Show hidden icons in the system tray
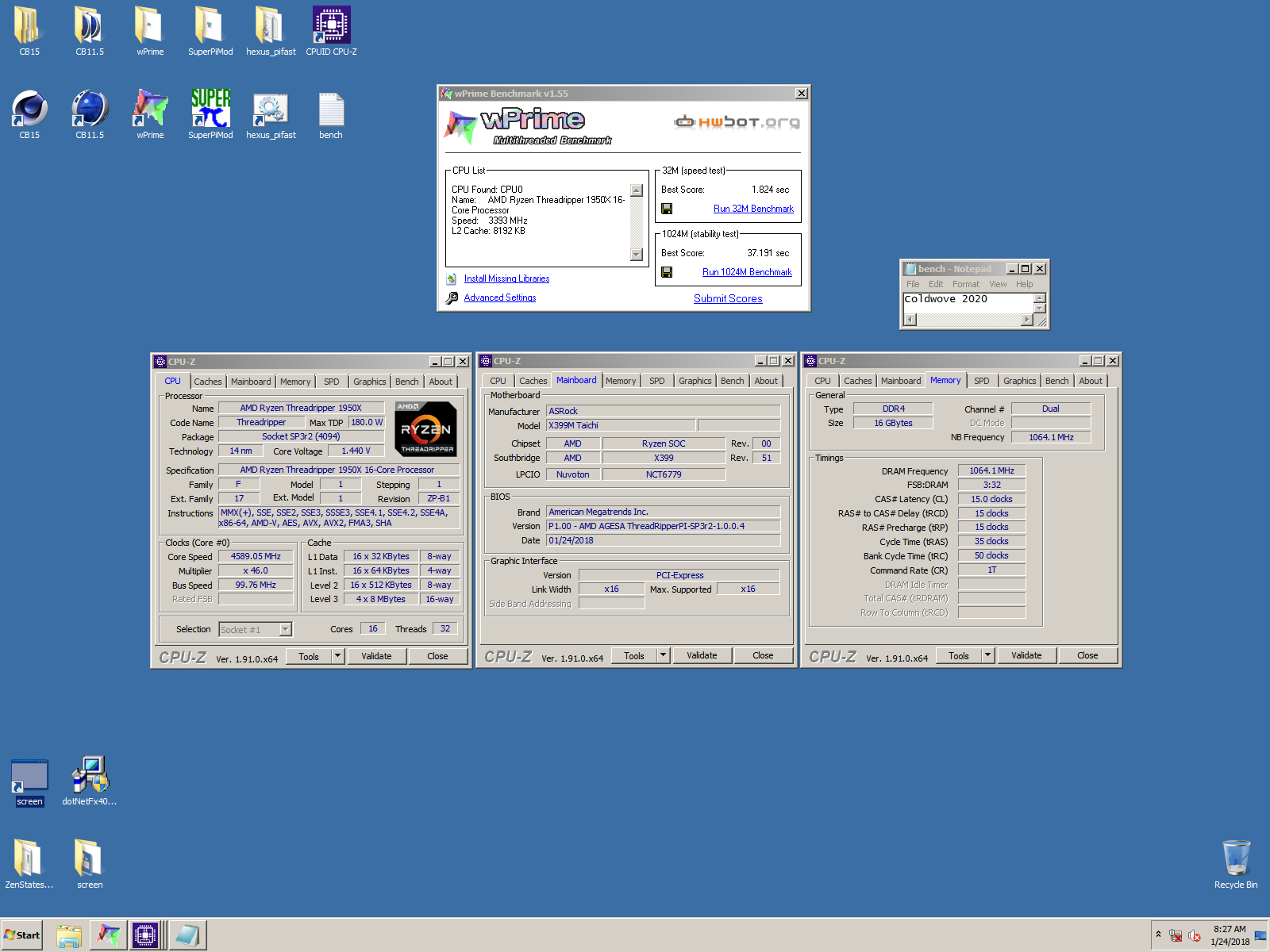1270x952 pixels. point(1158,935)
